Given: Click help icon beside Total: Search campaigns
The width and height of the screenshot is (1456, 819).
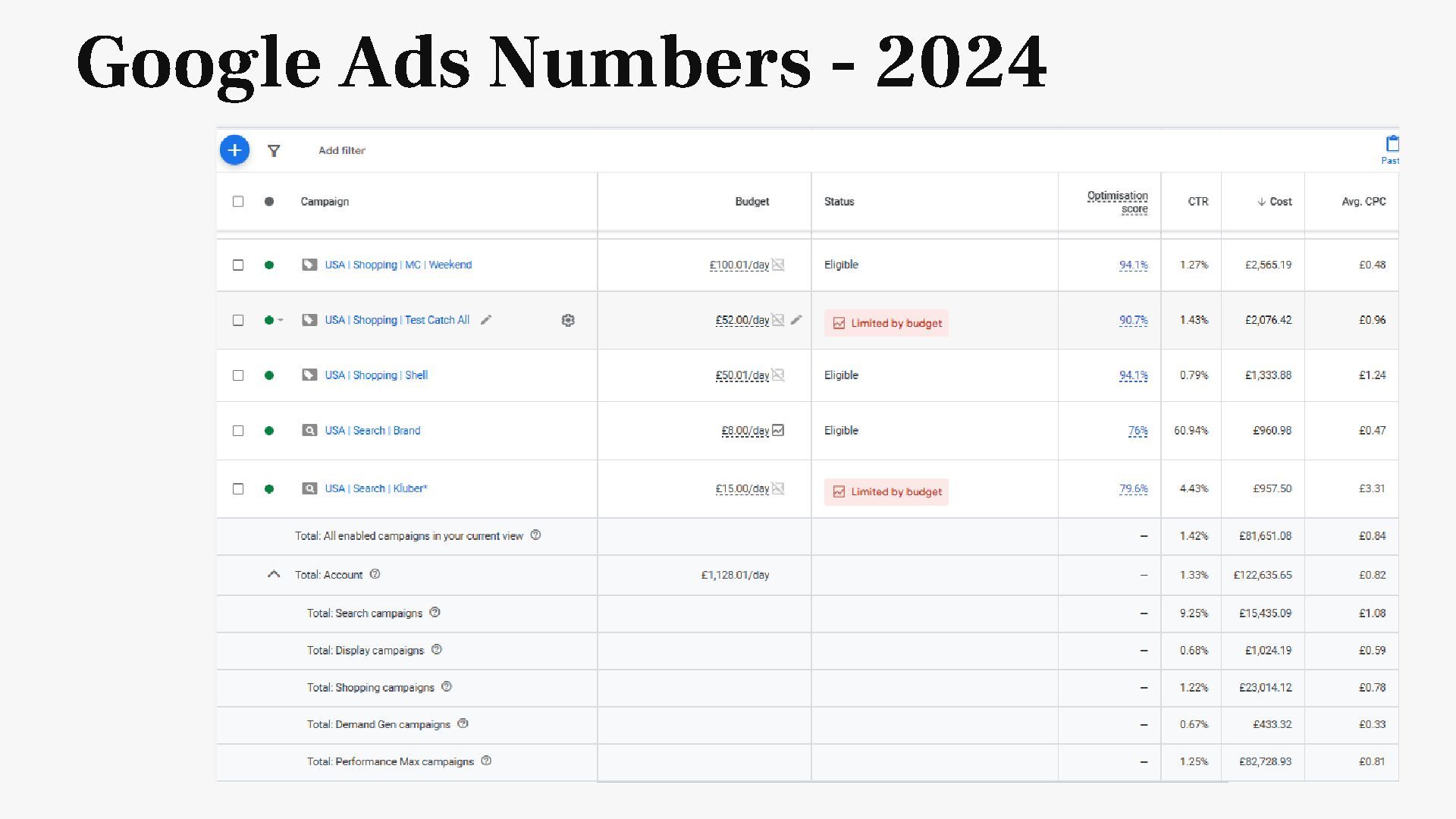Looking at the screenshot, I should pos(435,613).
